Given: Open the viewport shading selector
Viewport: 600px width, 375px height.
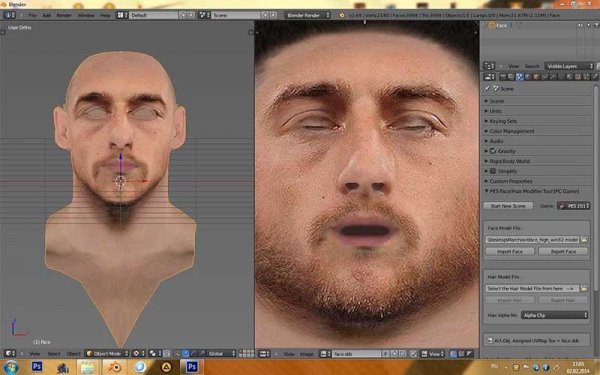Looking at the screenshot, I should point(138,354).
